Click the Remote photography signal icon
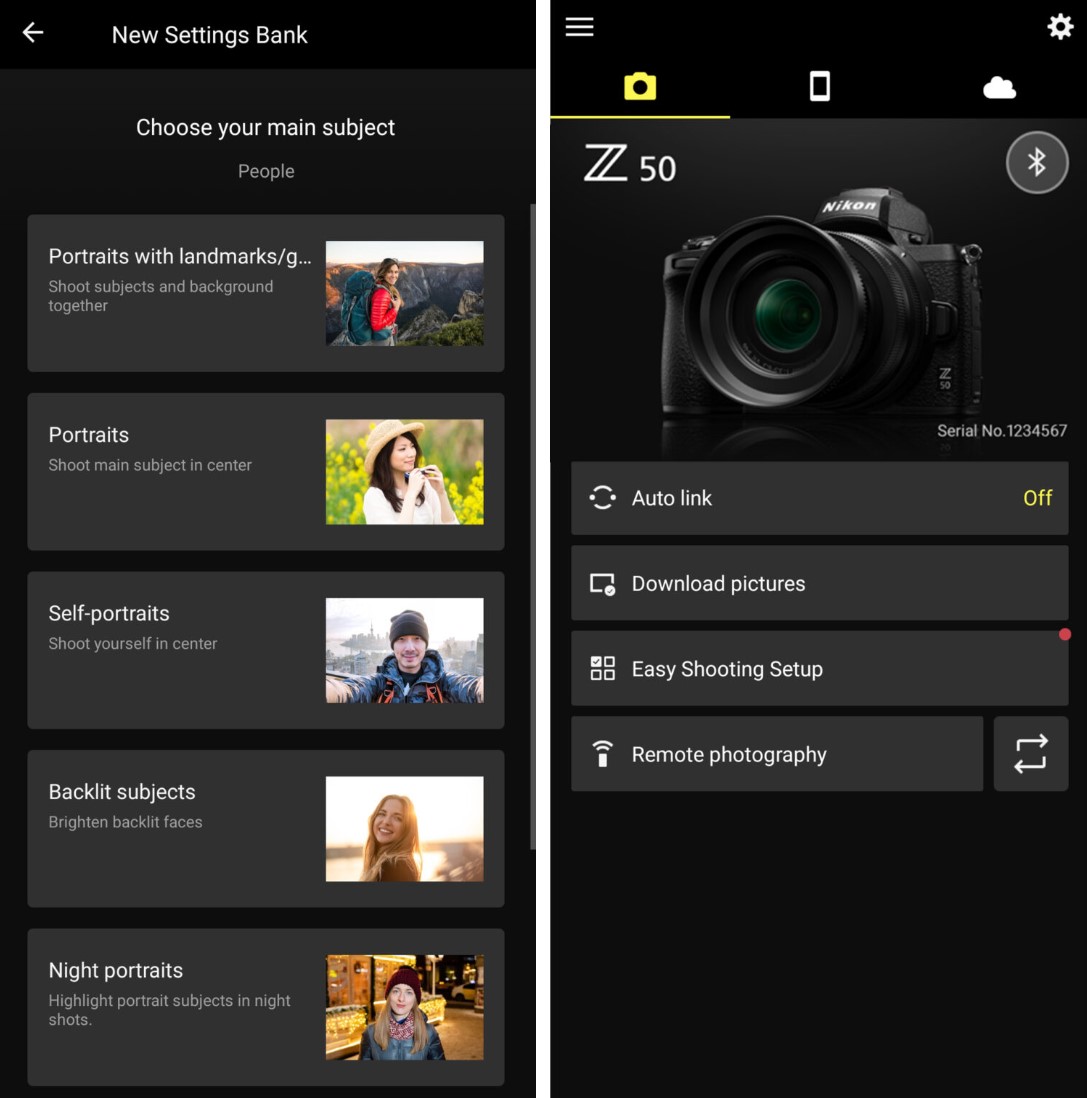 click(602, 754)
